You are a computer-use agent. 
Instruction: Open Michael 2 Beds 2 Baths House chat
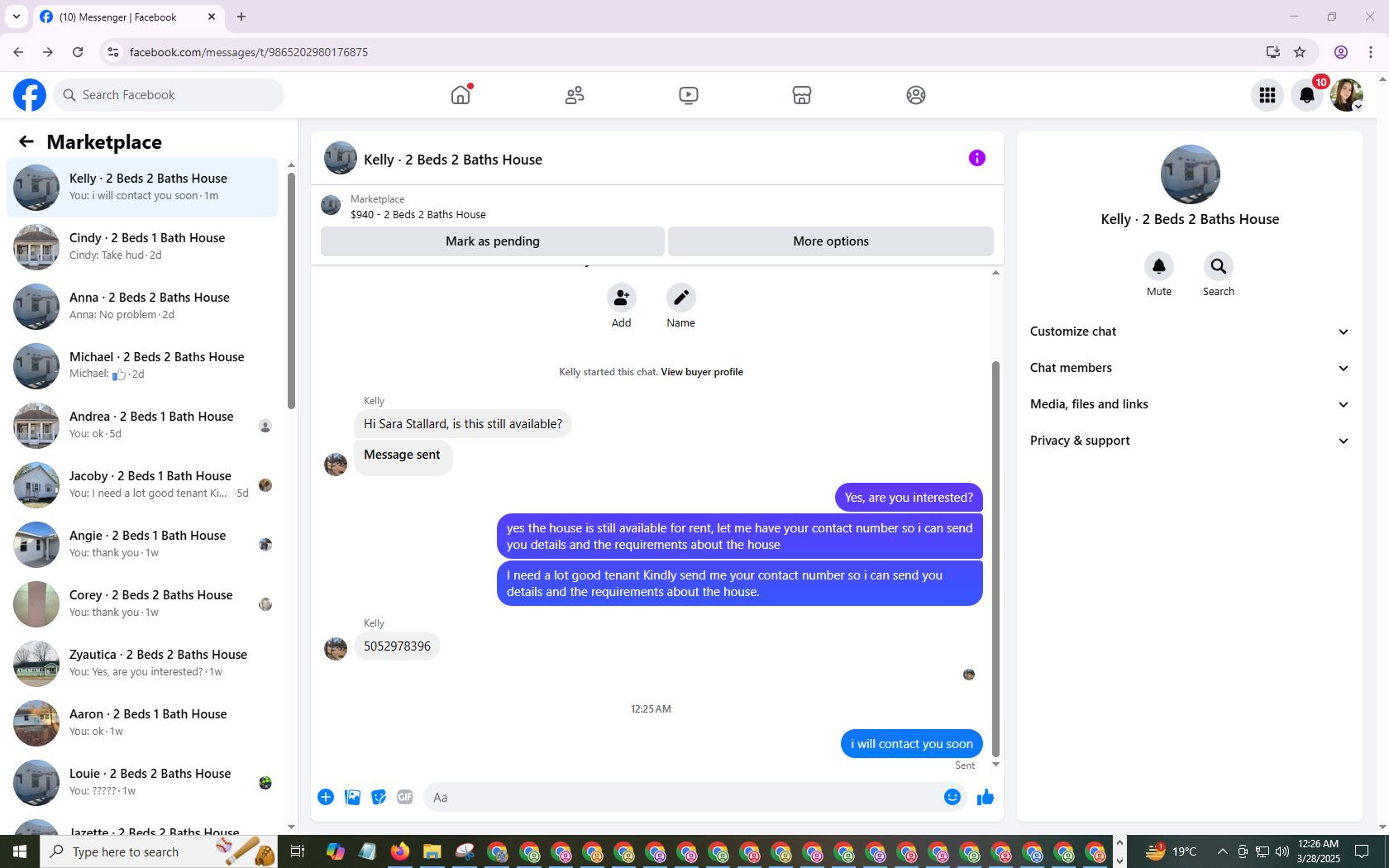pyautogui.click(x=142, y=366)
